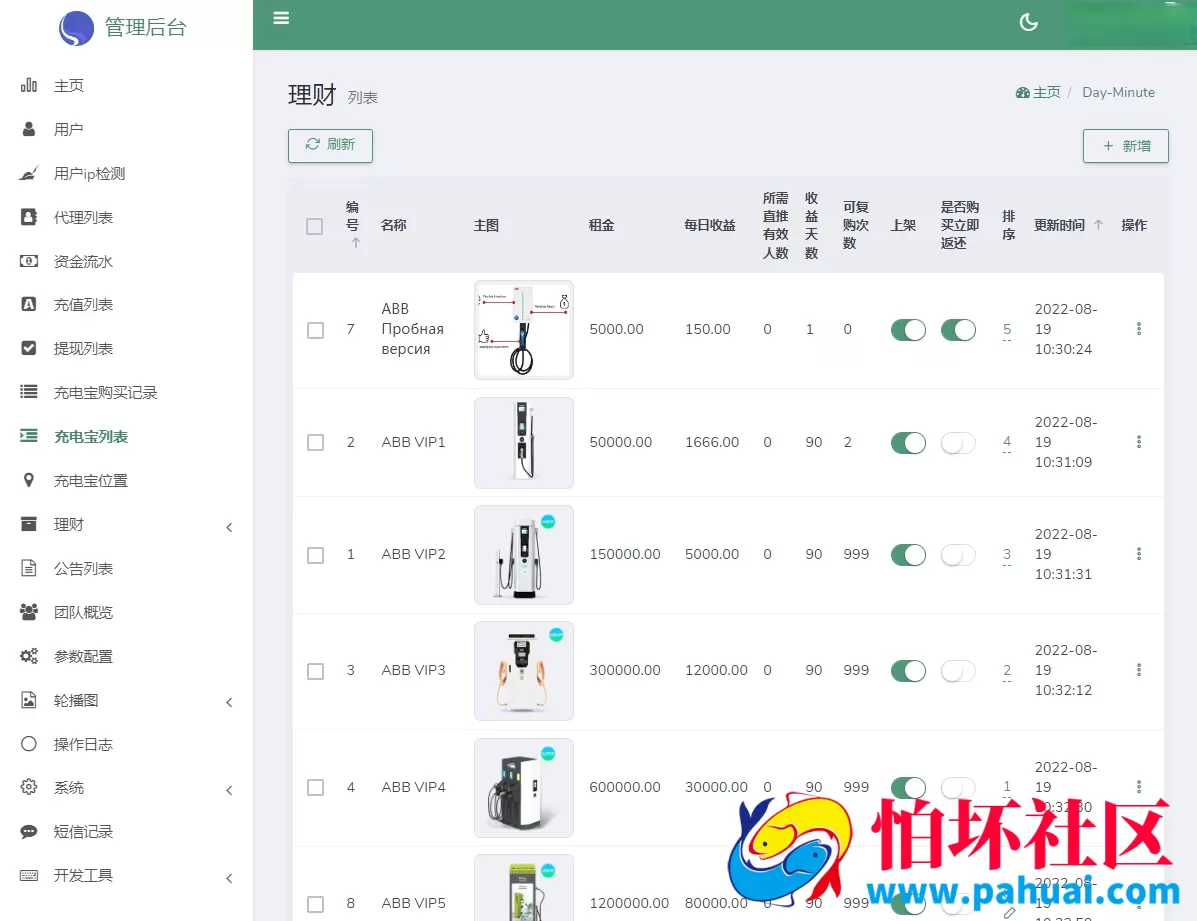Disable 上架 switch for ABB VIP1
Screen dimensions: 1197x921
point(908,443)
